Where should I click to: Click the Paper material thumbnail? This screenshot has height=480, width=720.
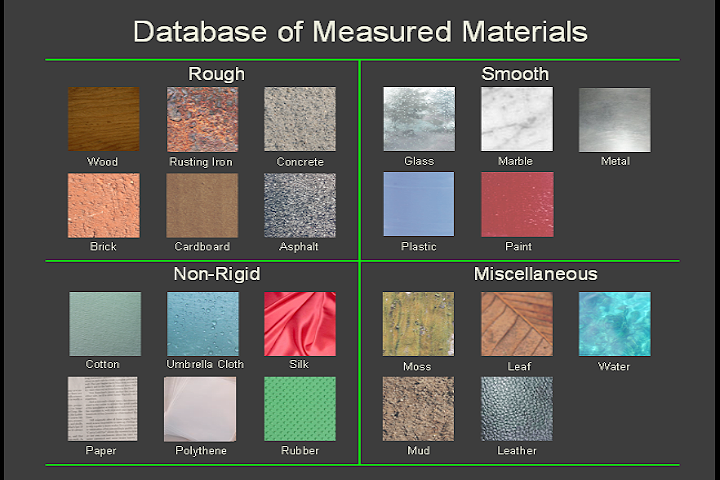coord(103,409)
